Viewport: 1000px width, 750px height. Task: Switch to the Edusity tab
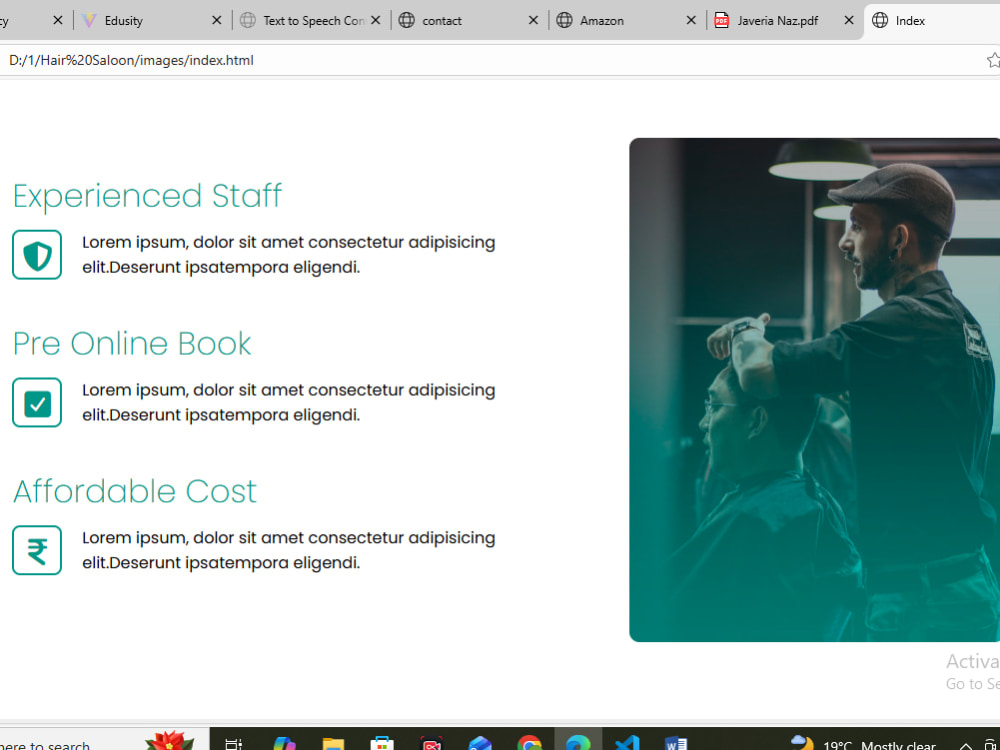tap(152, 20)
